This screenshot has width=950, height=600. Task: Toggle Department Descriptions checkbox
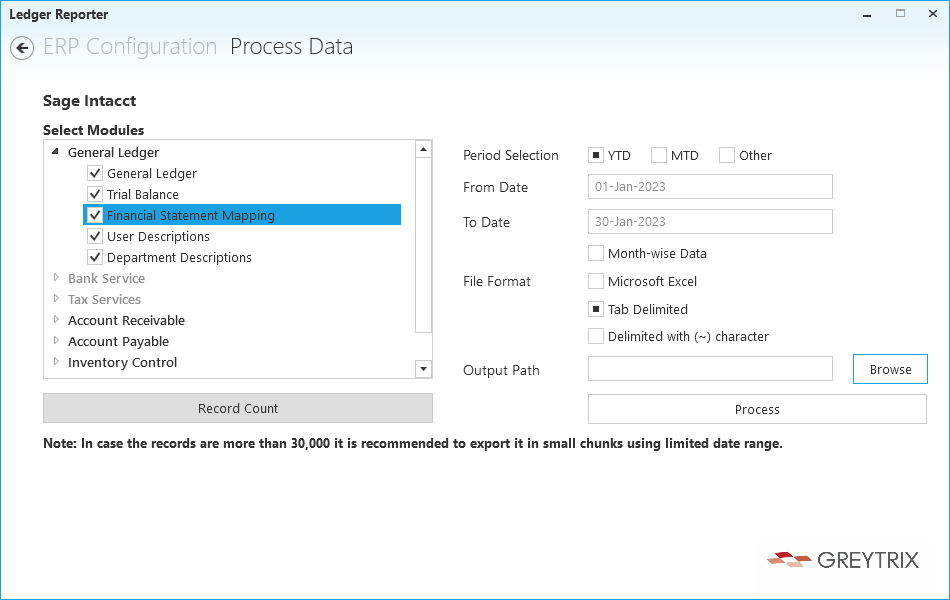point(95,257)
